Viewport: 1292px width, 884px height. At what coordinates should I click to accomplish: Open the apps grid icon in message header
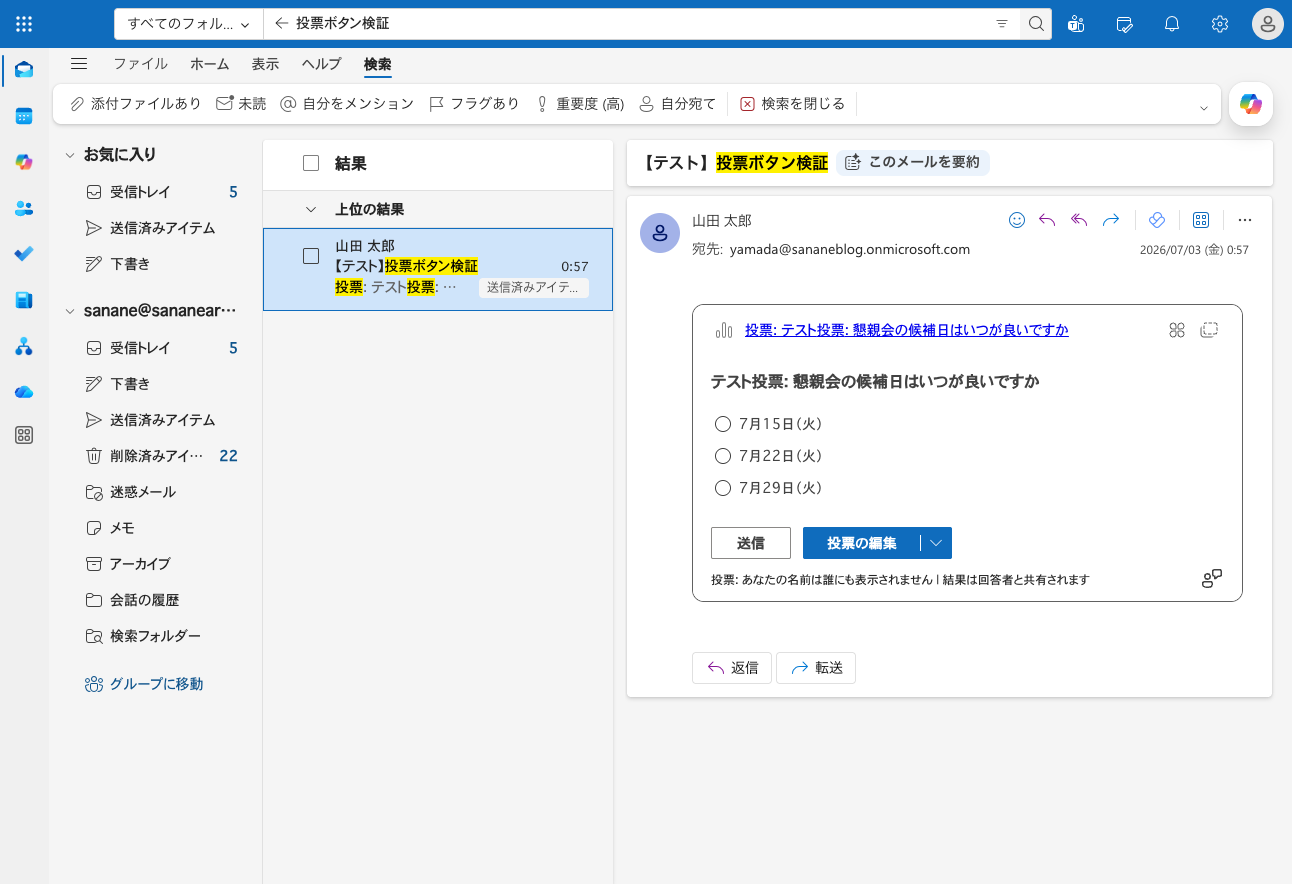(x=1201, y=220)
